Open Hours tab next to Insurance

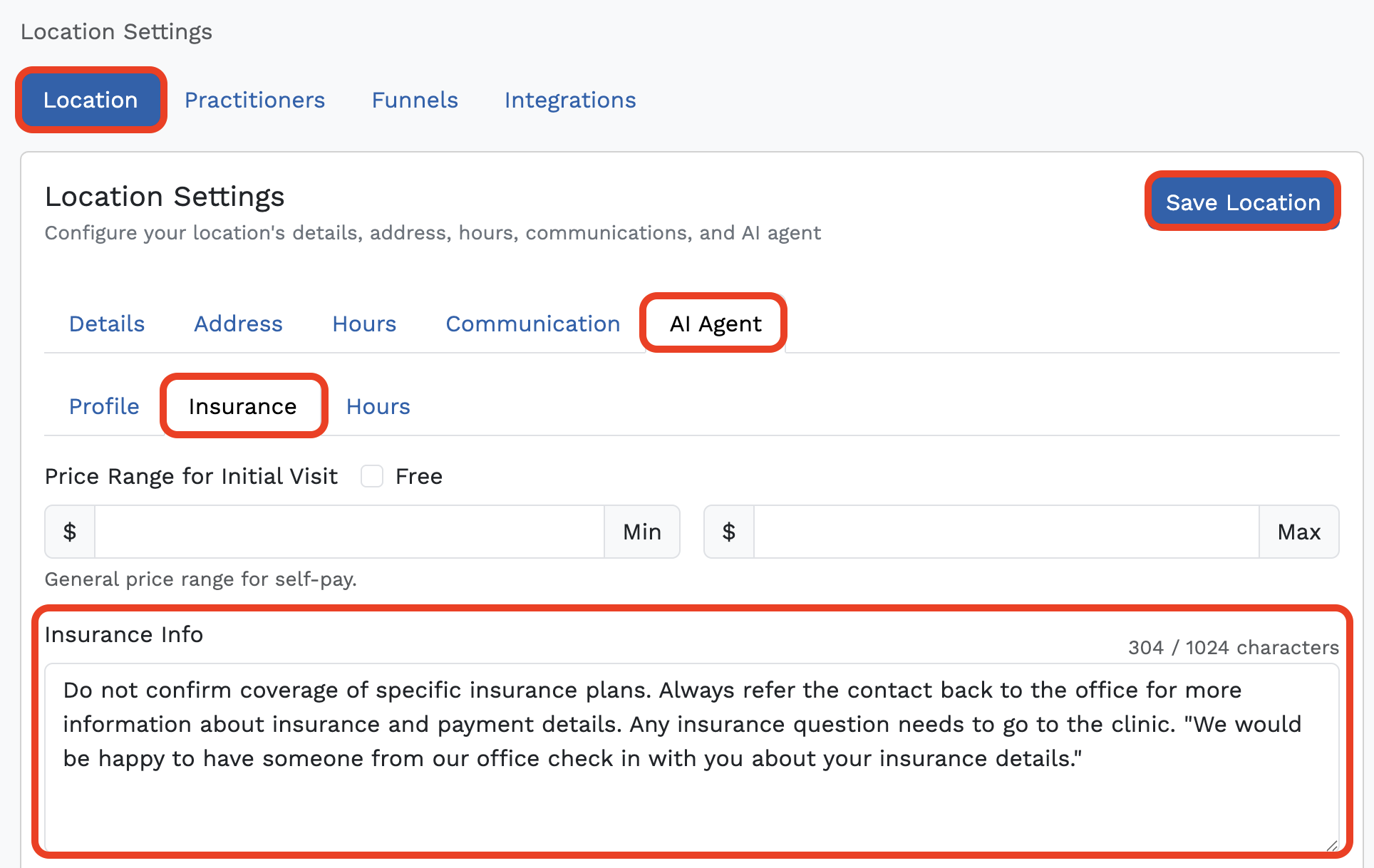click(378, 406)
